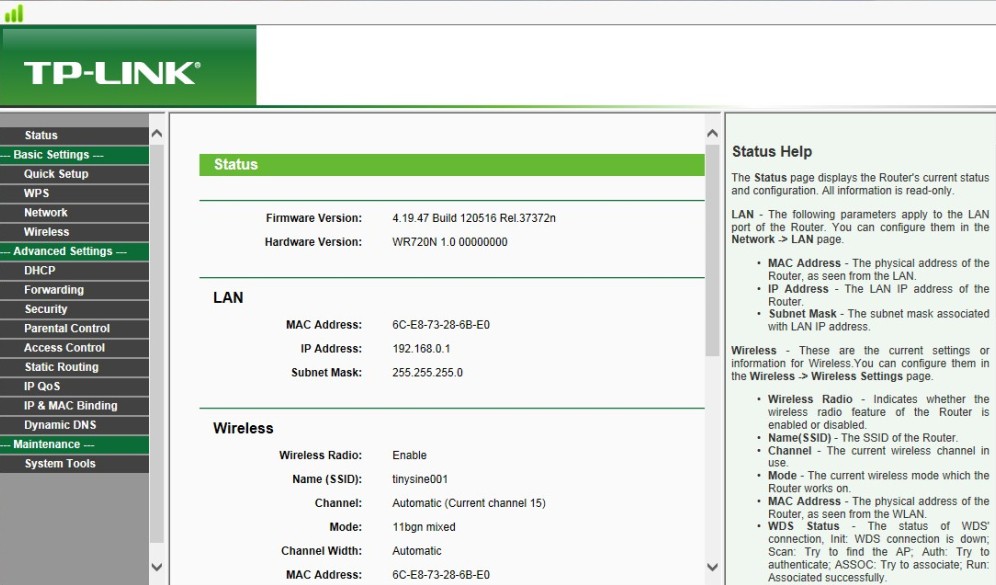The width and height of the screenshot is (996, 585).
Task: Click the status panel scroll-down arrow
Action: (712, 567)
